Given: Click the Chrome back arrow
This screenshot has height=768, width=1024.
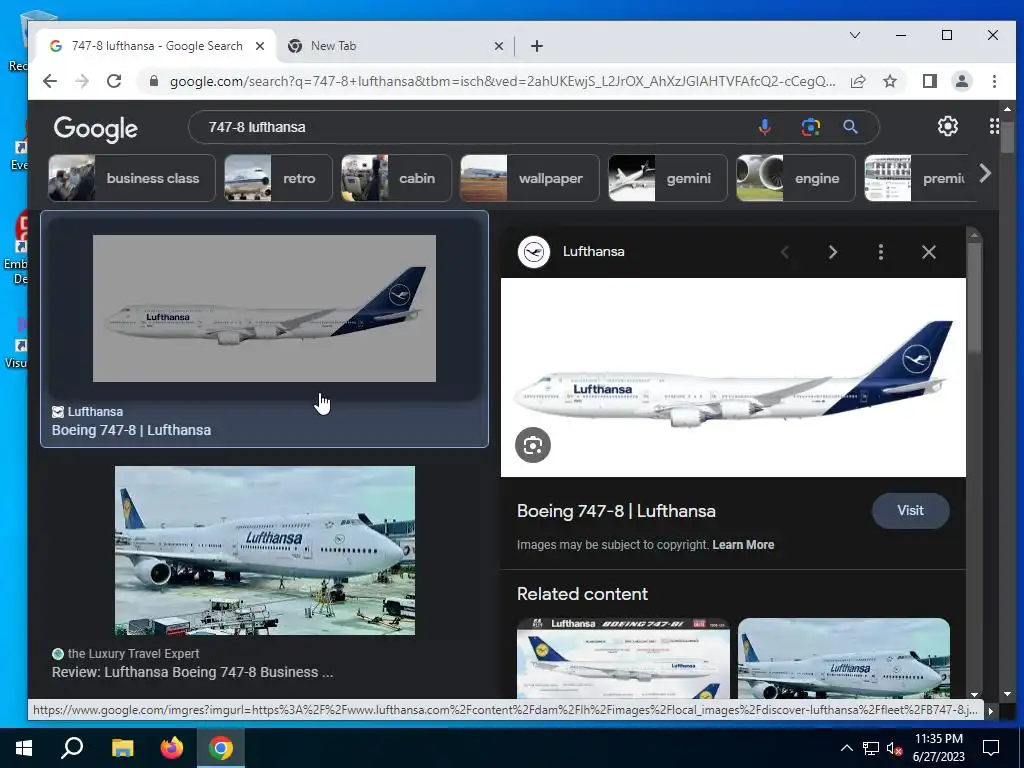Looking at the screenshot, I should [50, 81].
